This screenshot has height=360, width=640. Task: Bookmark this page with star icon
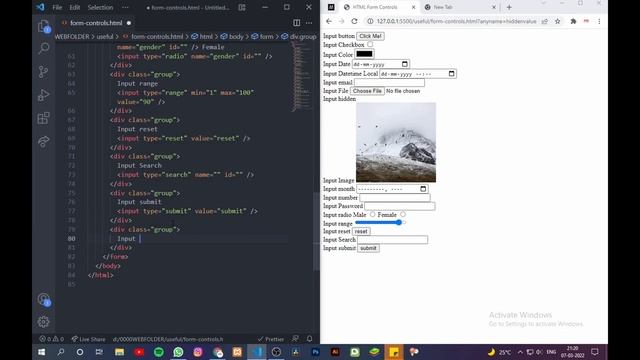[x=558, y=21]
